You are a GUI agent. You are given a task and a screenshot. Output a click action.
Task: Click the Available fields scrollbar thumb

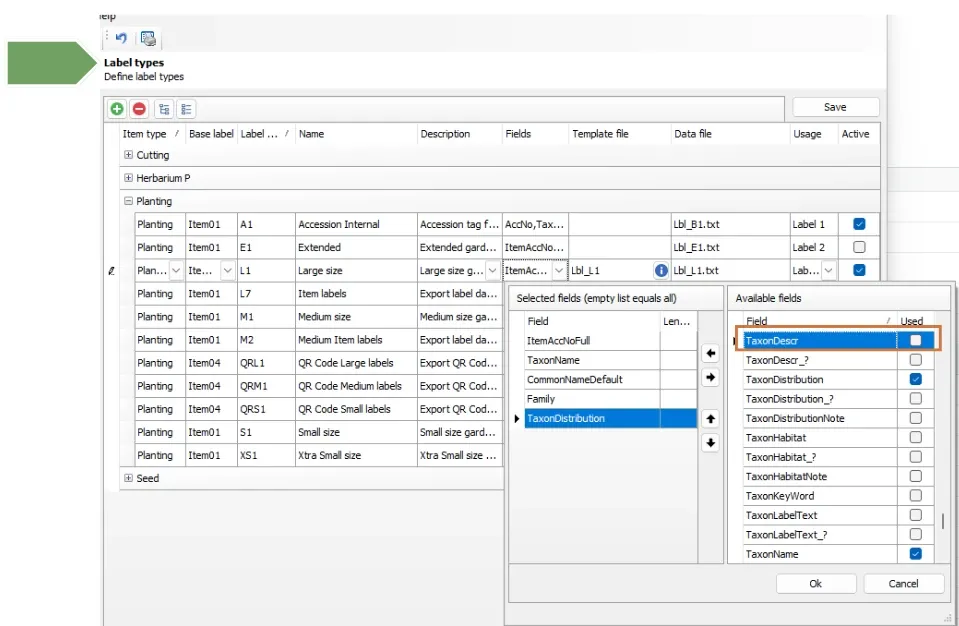[x=942, y=521]
